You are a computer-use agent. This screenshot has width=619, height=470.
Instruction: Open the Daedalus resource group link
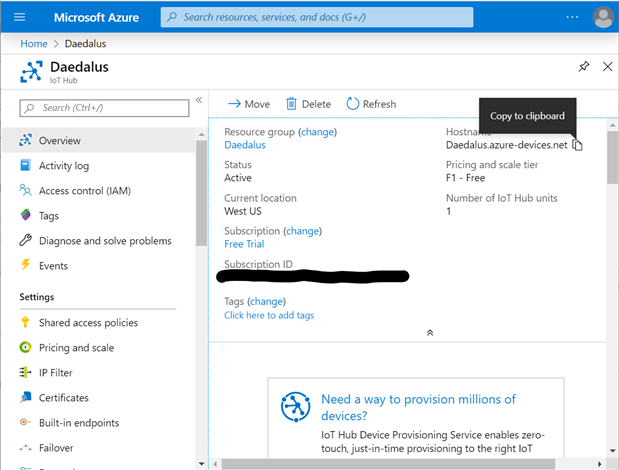click(x=245, y=145)
